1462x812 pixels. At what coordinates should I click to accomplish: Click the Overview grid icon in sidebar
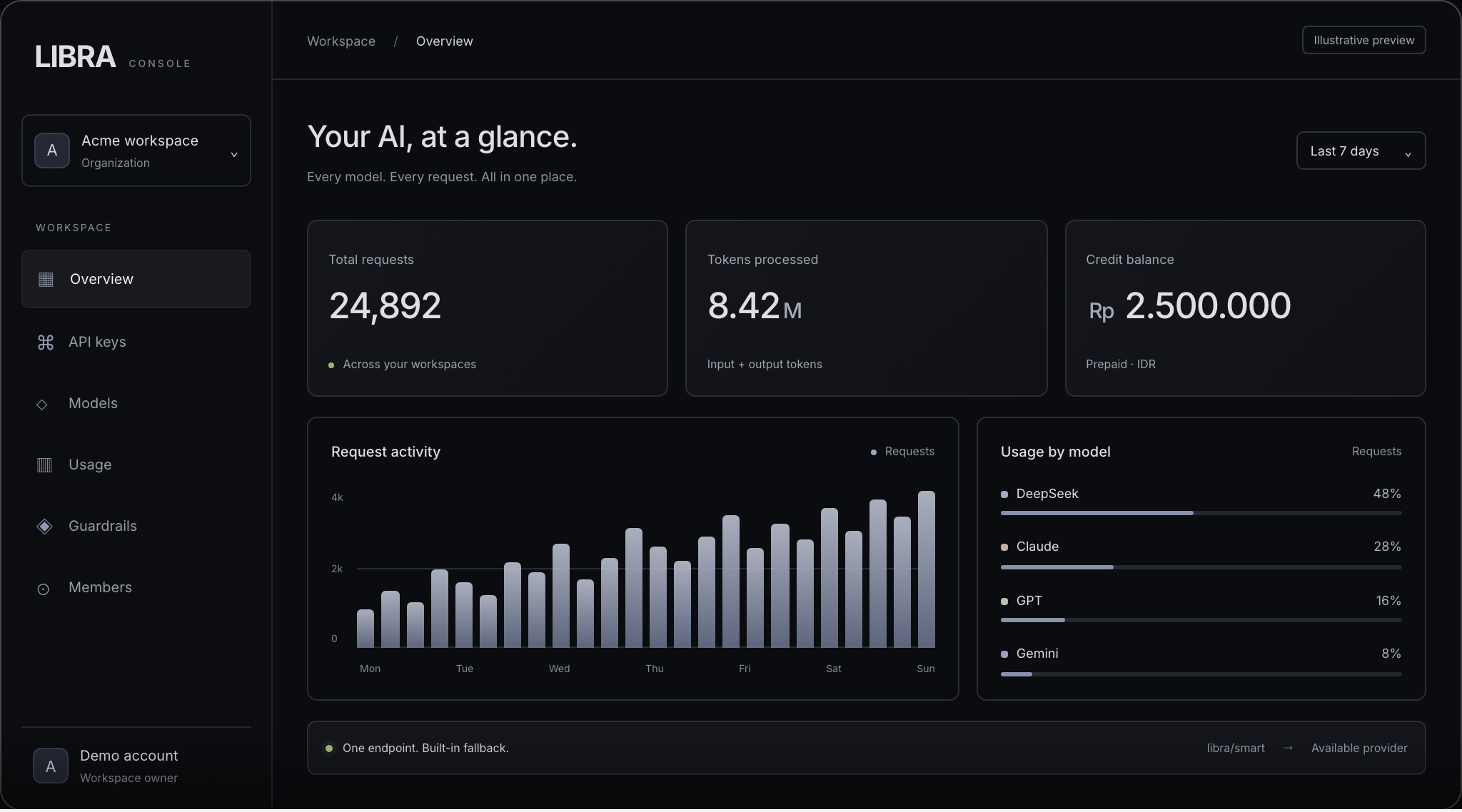tap(46, 279)
